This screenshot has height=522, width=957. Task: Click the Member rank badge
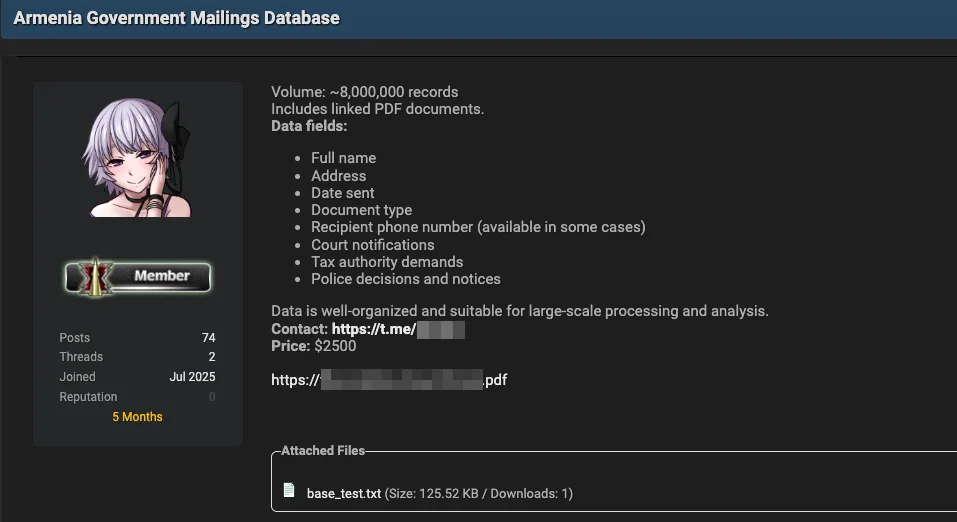click(x=138, y=276)
